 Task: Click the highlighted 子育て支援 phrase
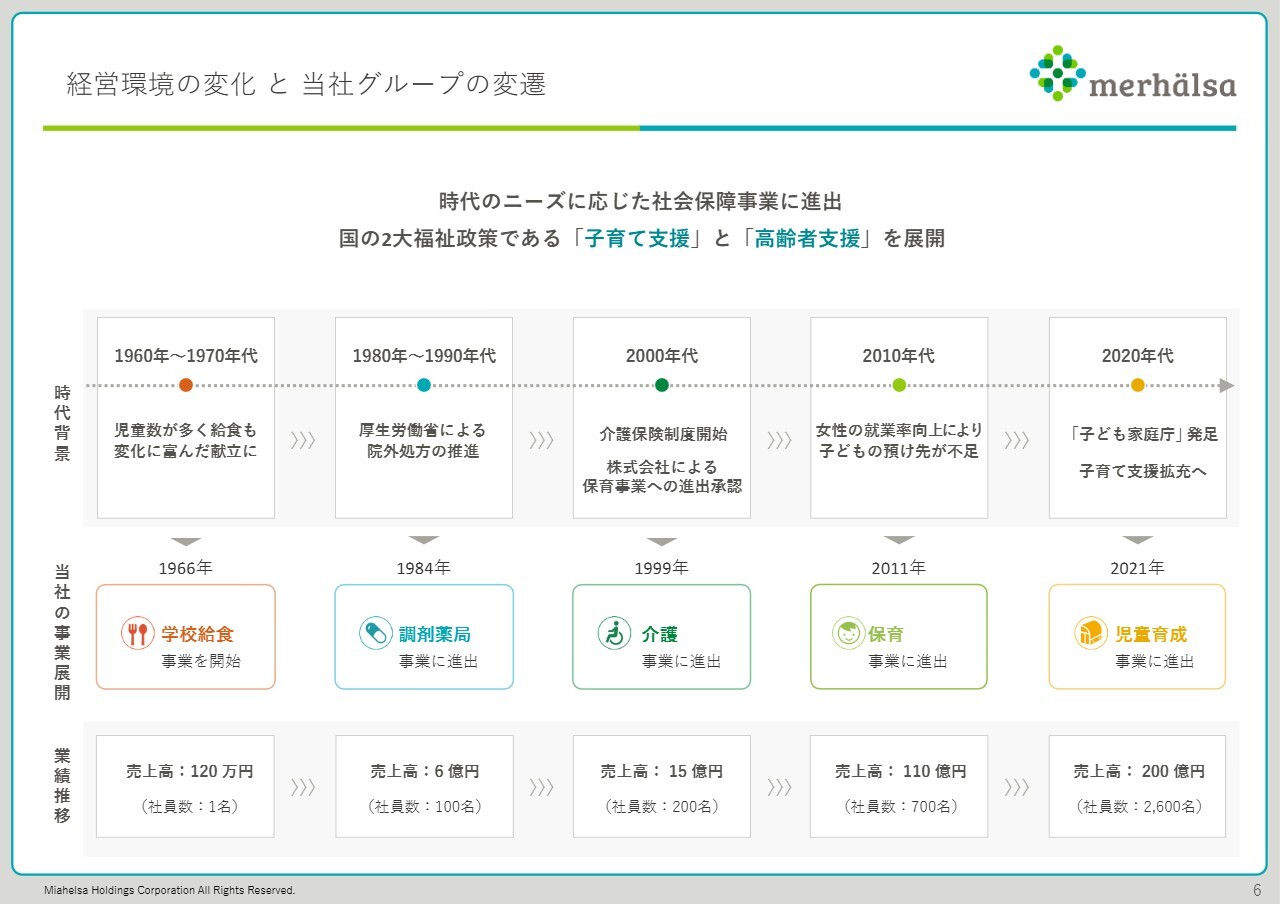639,240
